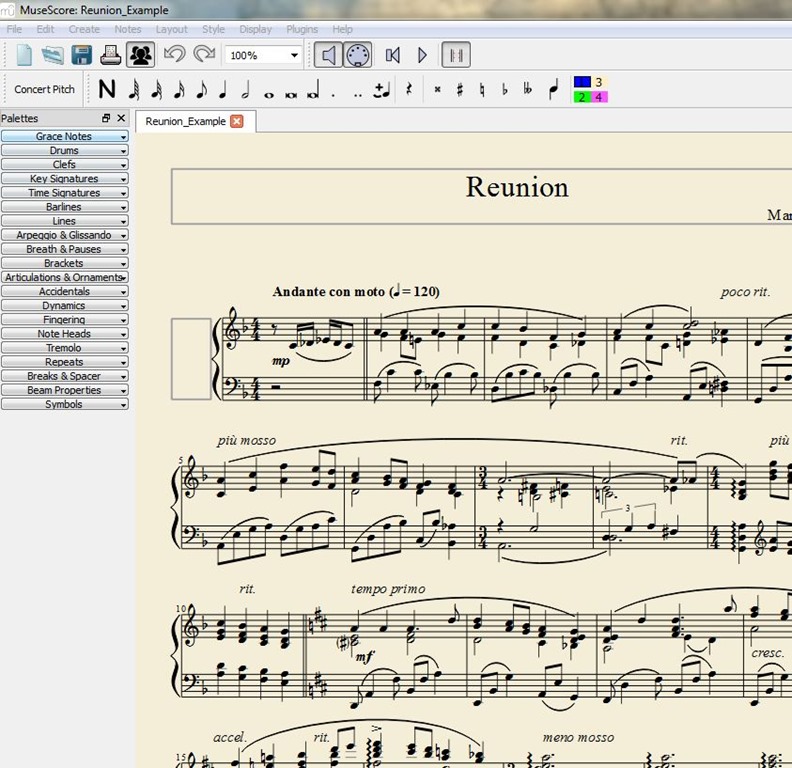Image resolution: width=792 pixels, height=768 pixels.
Task: Switch to the Reunion_Example tab
Action: (x=185, y=122)
